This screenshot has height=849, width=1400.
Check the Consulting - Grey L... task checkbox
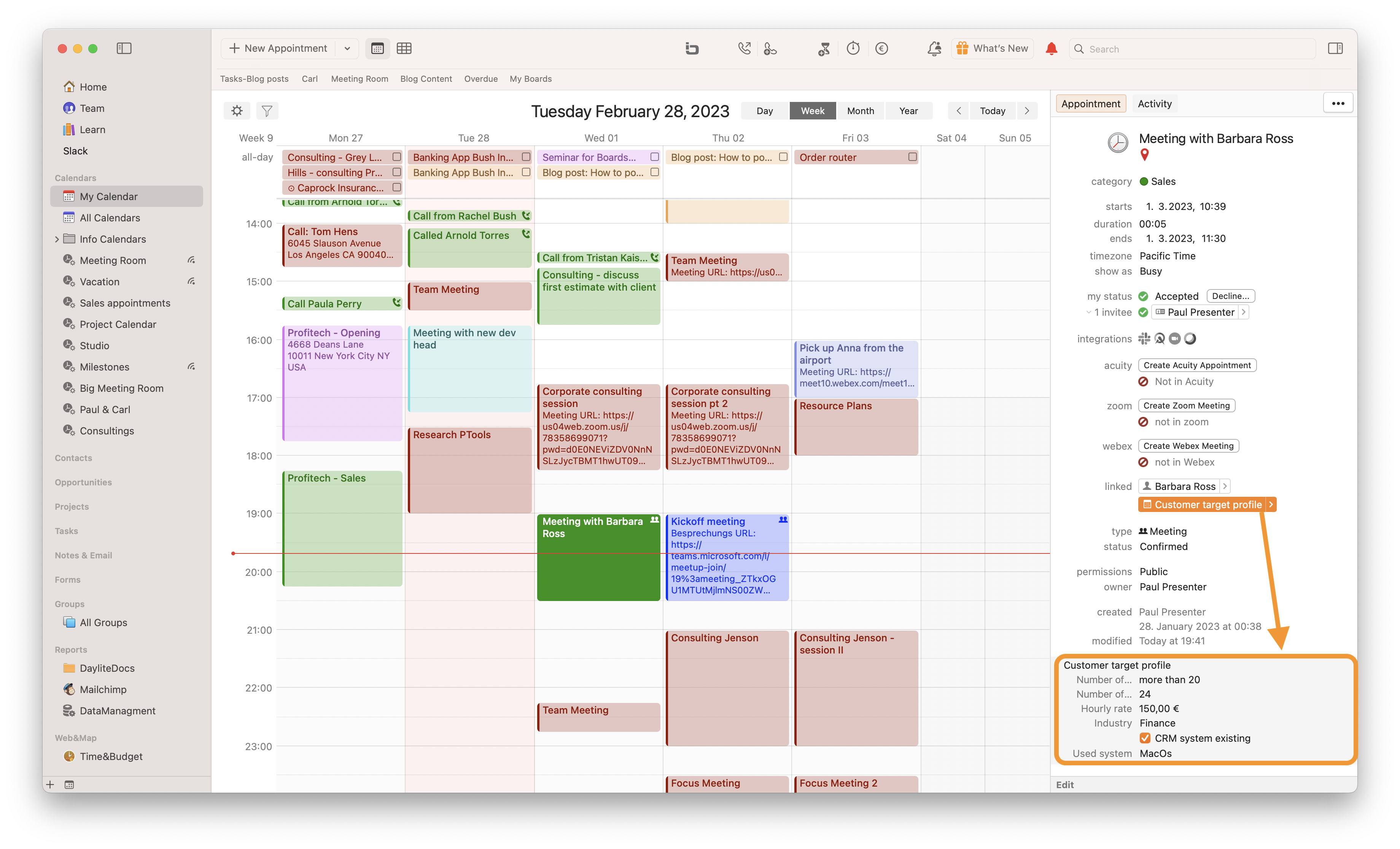(x=396, y=156)
